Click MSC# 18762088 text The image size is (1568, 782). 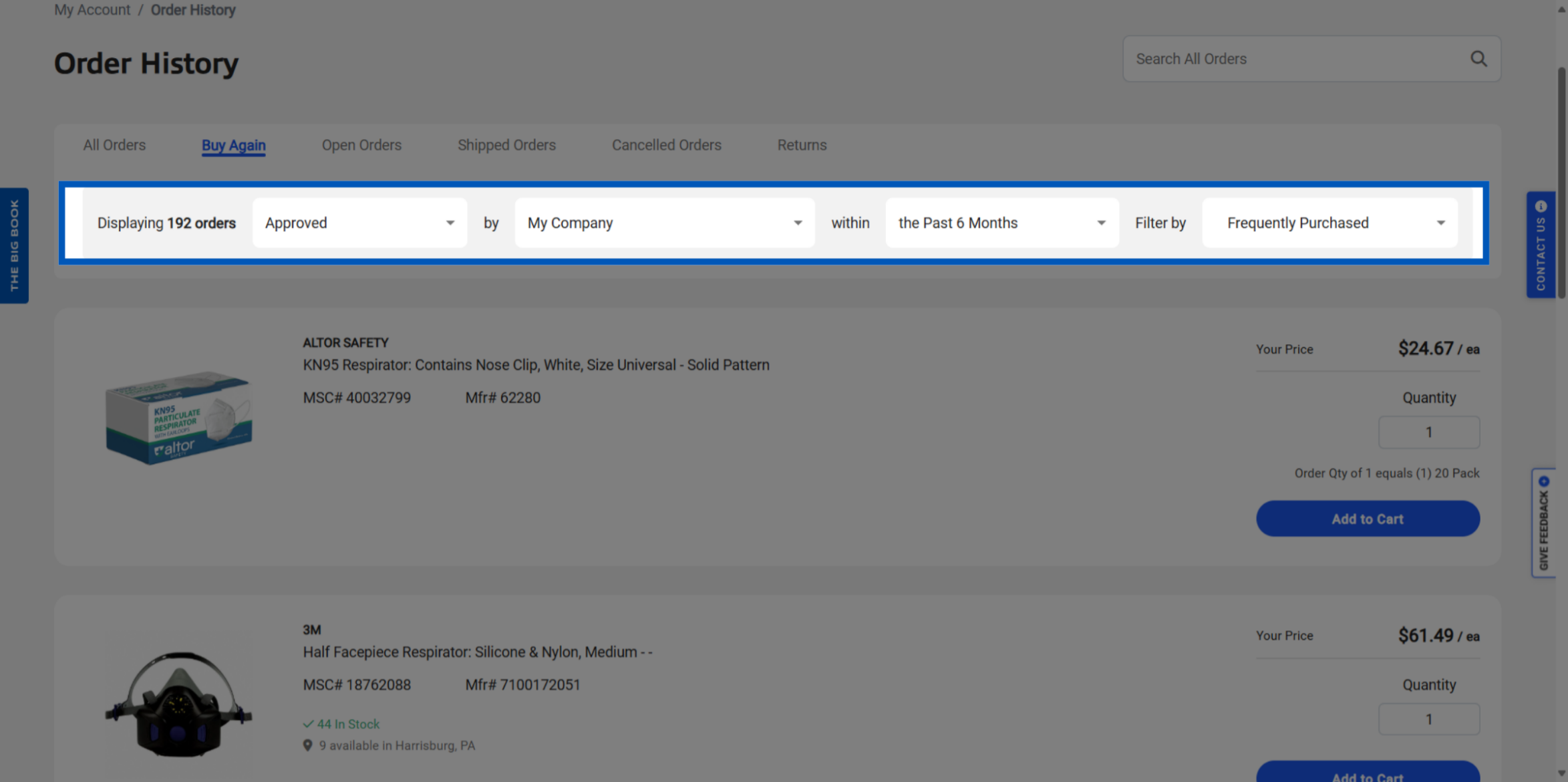(x=357, y=685)
